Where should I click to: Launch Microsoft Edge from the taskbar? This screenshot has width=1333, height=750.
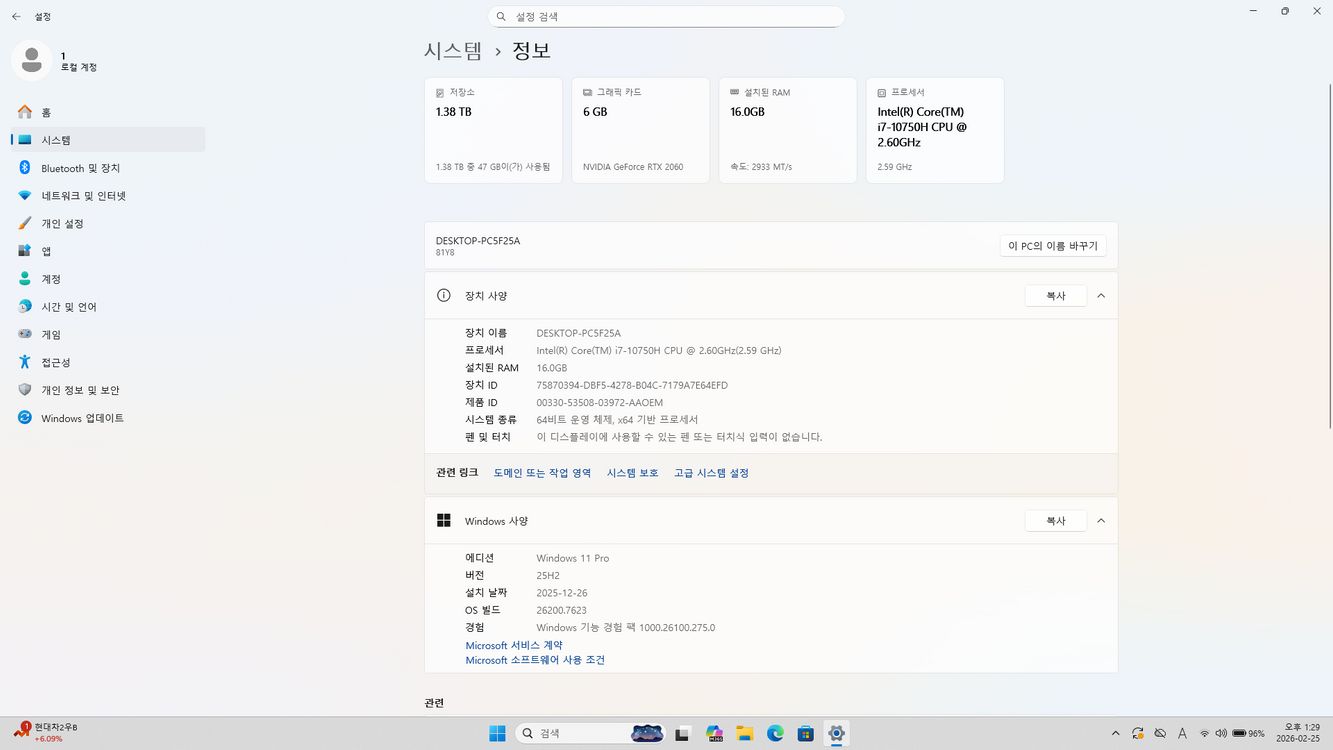point(775,733)
